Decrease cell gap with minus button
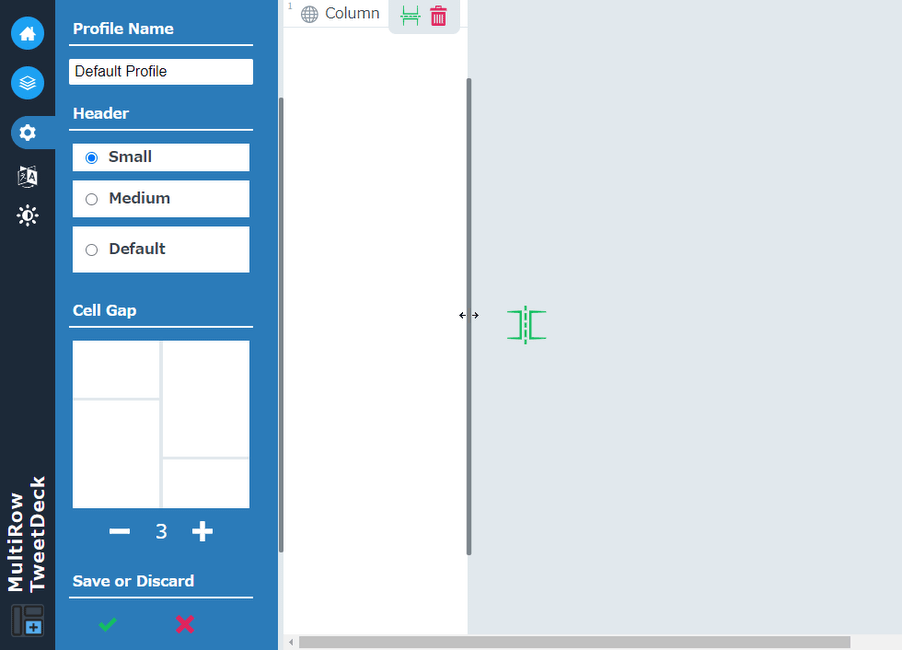Viewport: 902px width, 650px height. point(120,532)
